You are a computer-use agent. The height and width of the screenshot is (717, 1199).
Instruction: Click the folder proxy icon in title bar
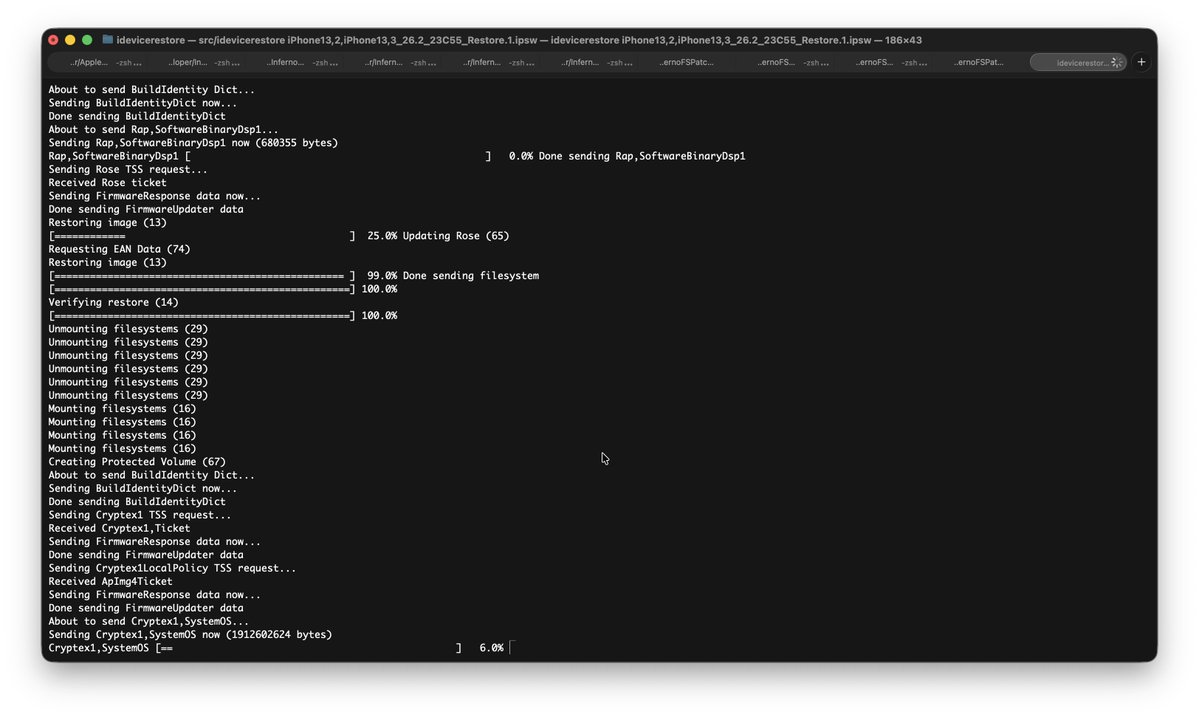pos(108,40)
